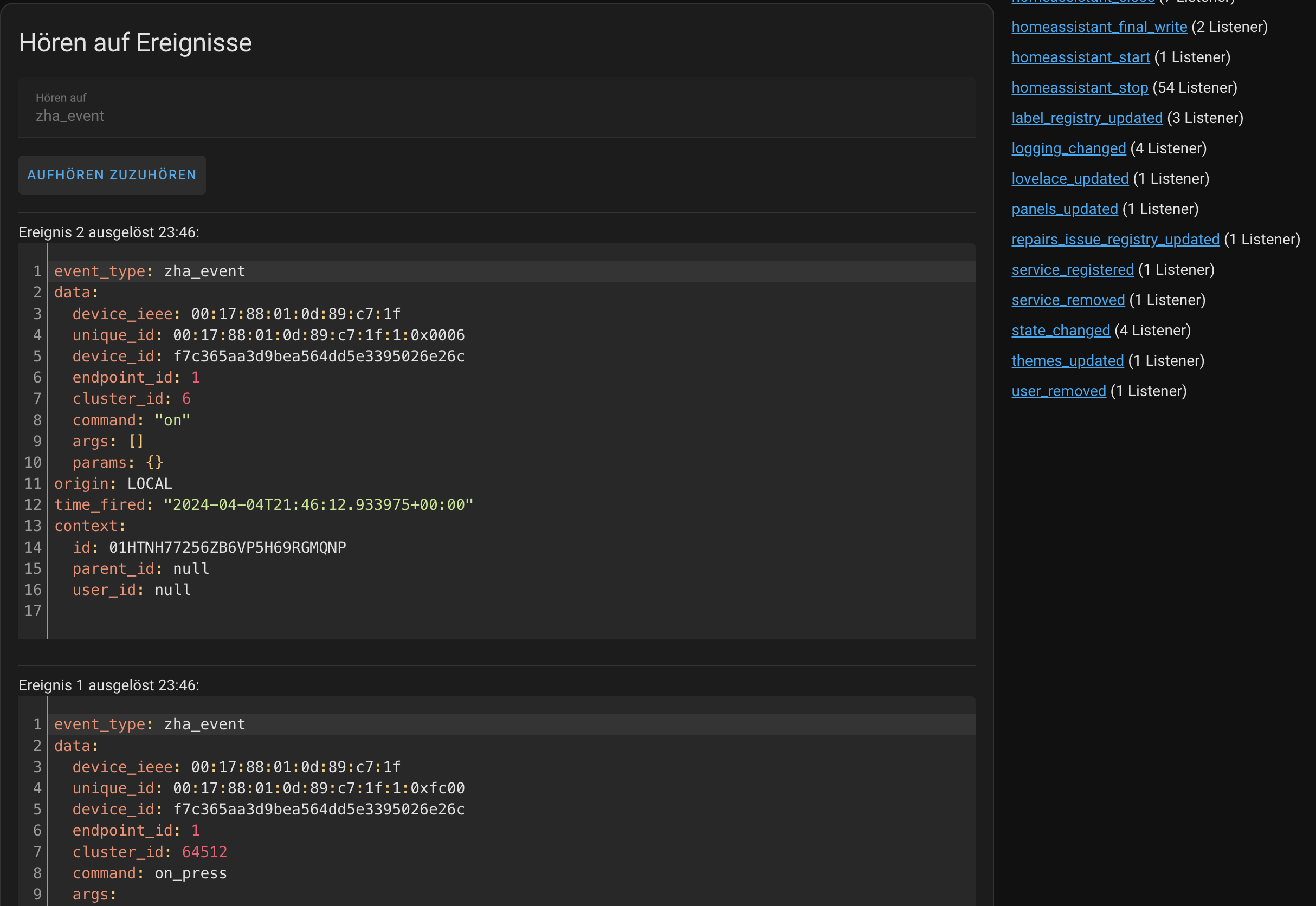Open the repairs_issue_registry_updated link
Screen dimensions: 1316x906
(1115, 240)
